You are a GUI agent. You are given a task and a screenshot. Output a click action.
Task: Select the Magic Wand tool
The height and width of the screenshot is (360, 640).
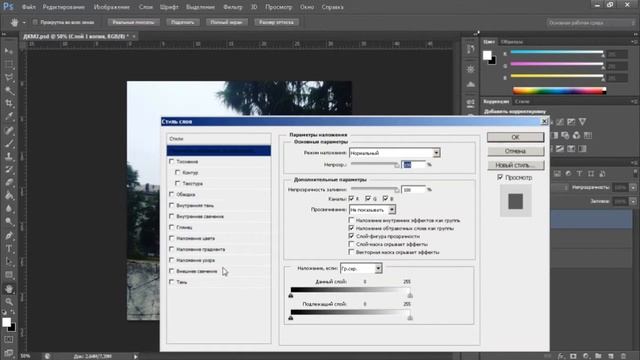pyautogui.click(x=9, y=91)
